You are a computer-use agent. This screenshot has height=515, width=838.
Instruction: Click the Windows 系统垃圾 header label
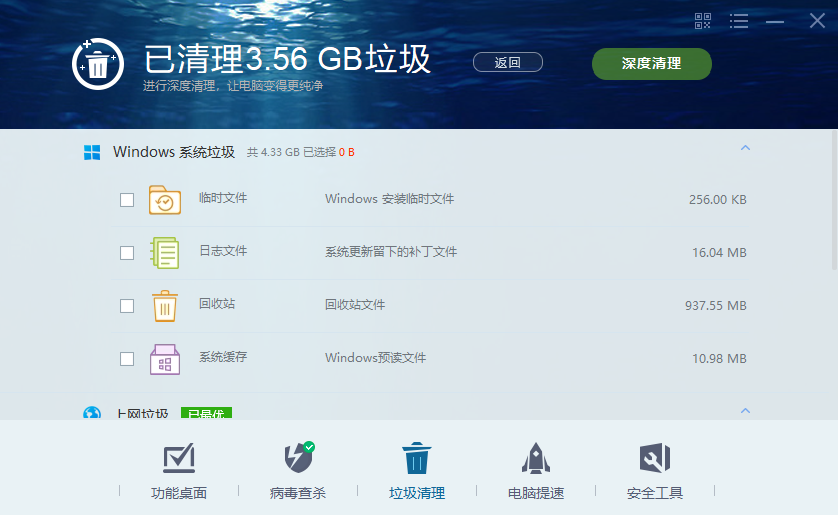(x=174, y=152)
